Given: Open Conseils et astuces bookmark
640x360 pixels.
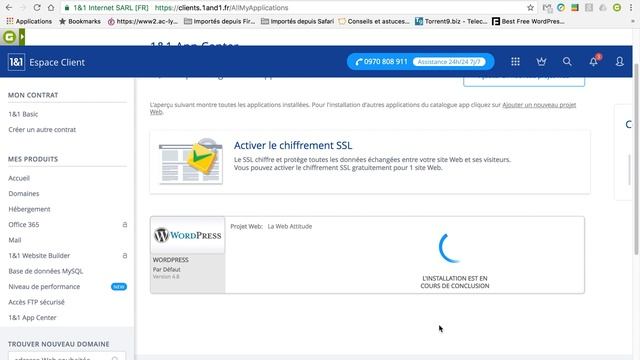Looking at the screenshot, I should [374, 21].
